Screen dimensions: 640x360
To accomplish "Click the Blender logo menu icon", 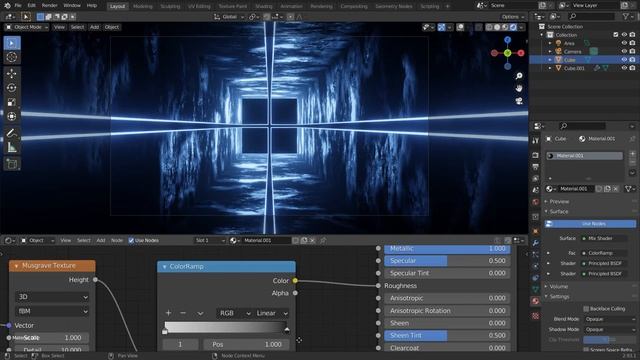I will 7,6.
